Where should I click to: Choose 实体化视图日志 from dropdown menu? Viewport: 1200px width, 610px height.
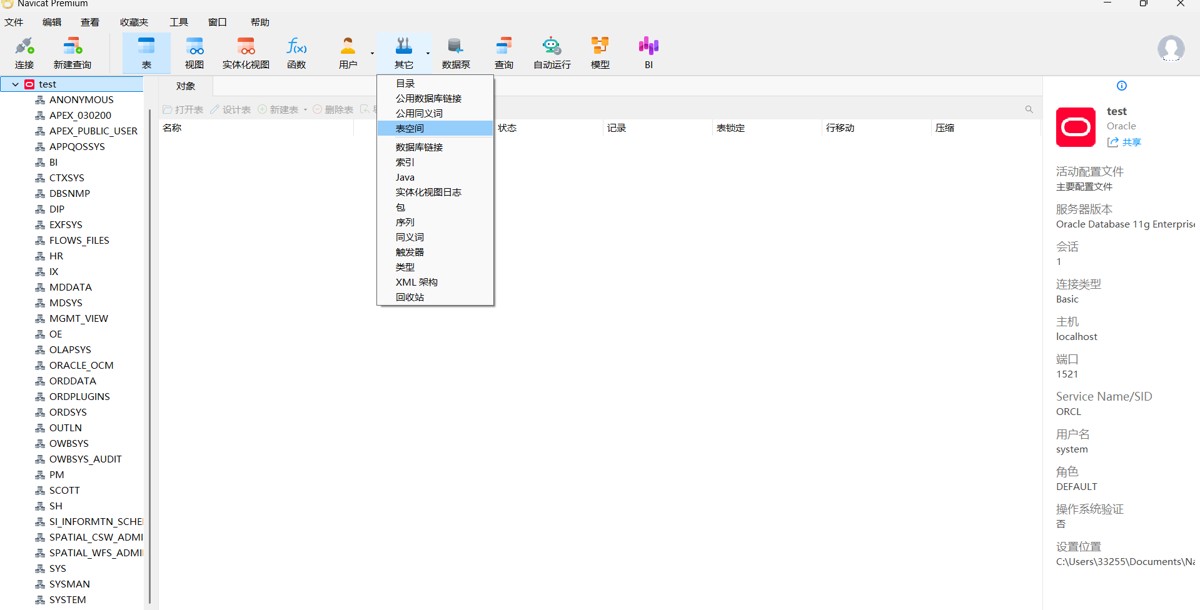(435, 192)
